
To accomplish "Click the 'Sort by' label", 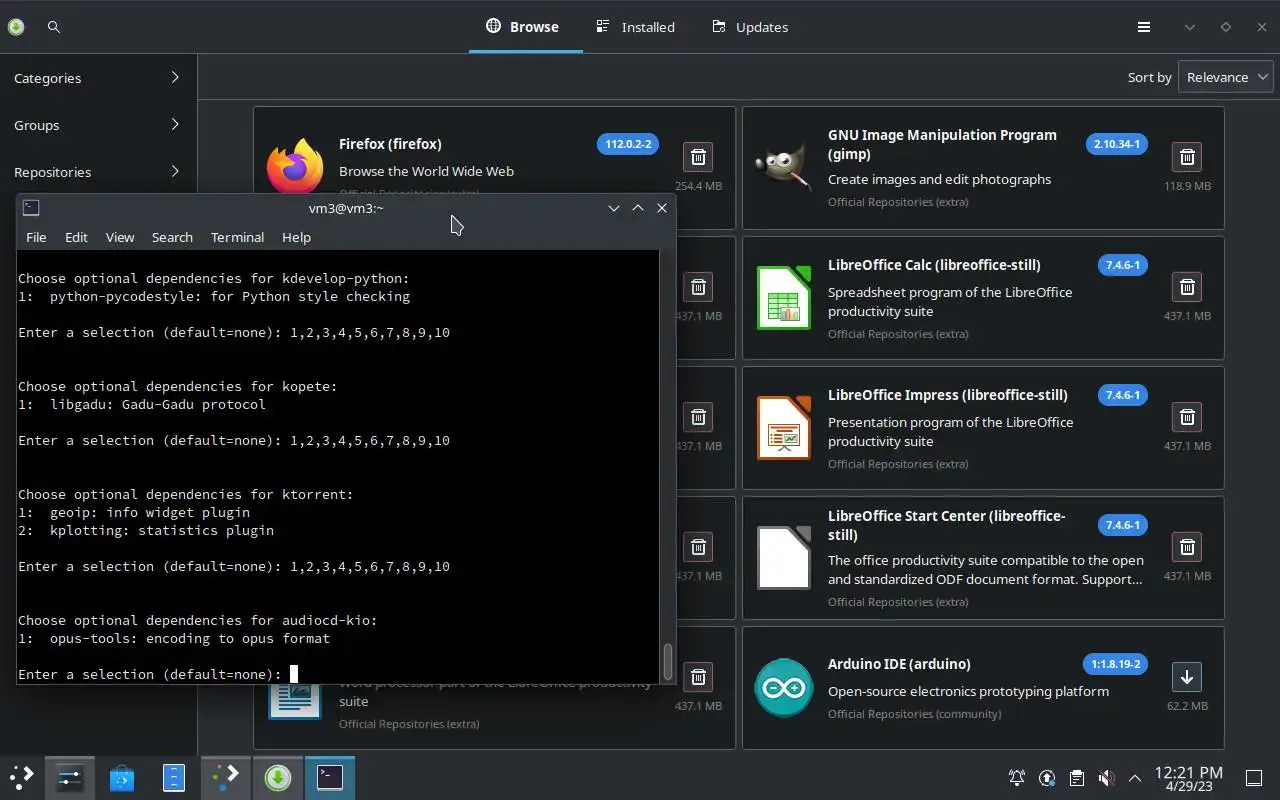I will tap(1149, 77).
